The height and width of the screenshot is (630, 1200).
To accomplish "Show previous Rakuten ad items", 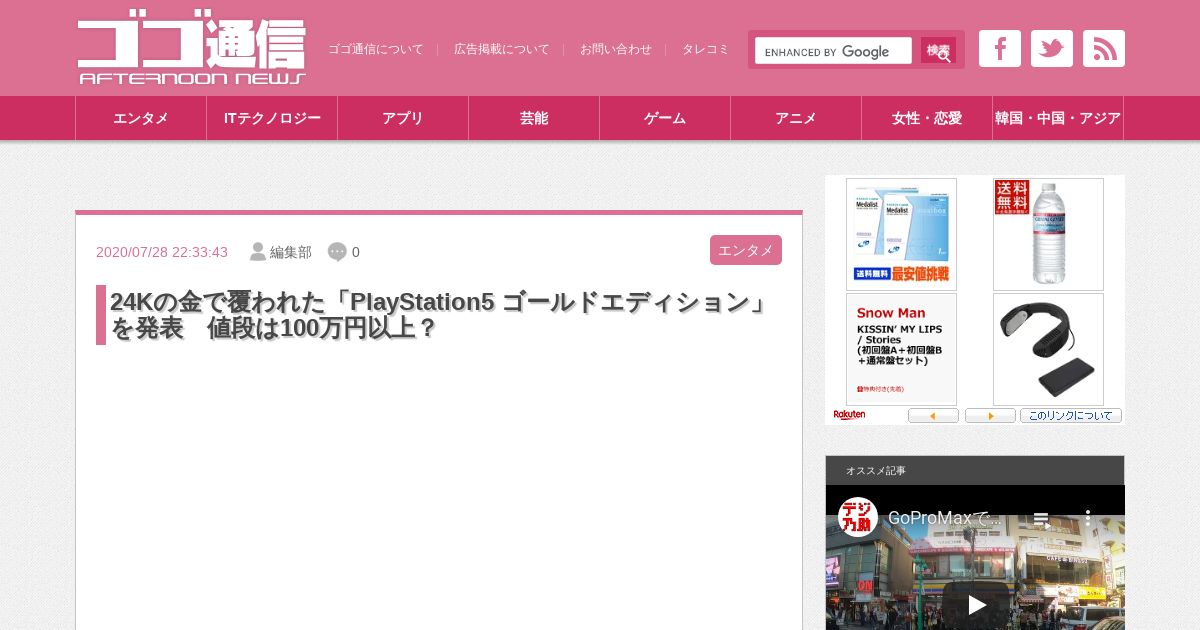I will [x=933, y=416].
